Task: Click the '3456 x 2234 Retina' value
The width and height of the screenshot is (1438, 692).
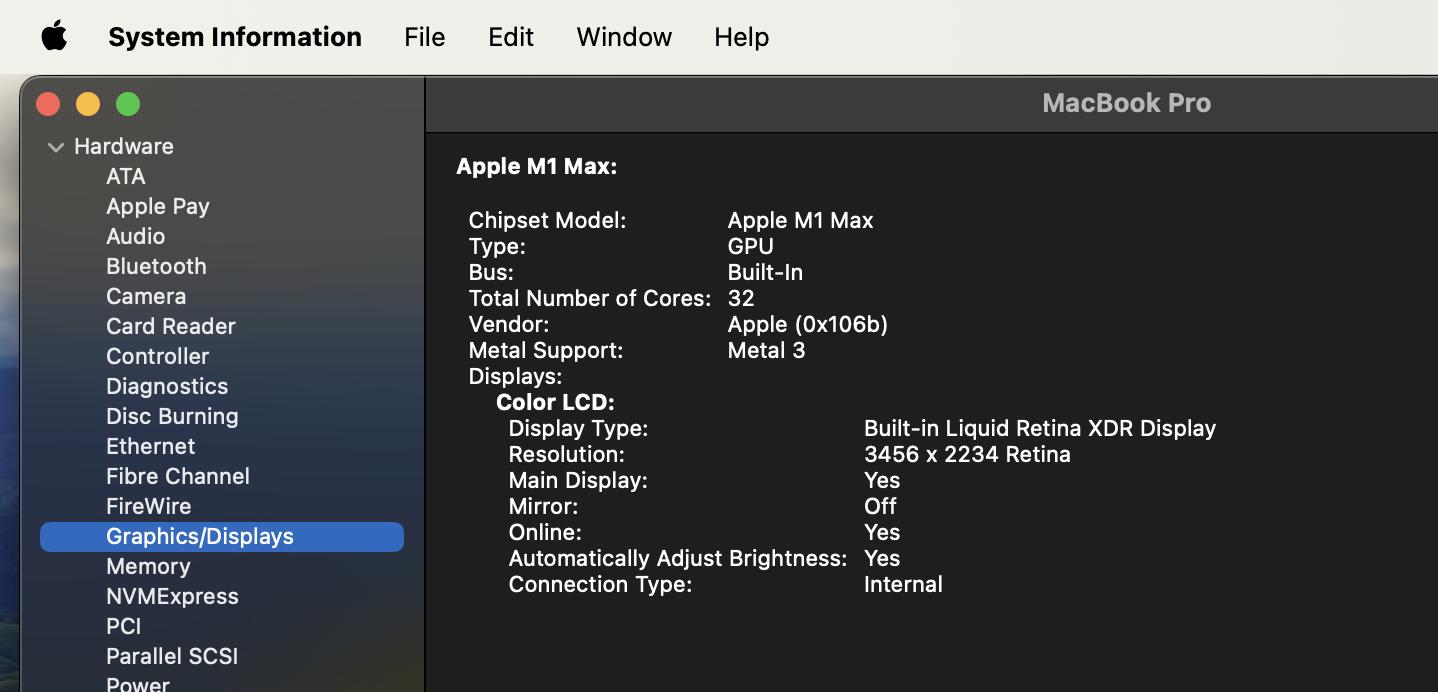Action: (967, 454)
